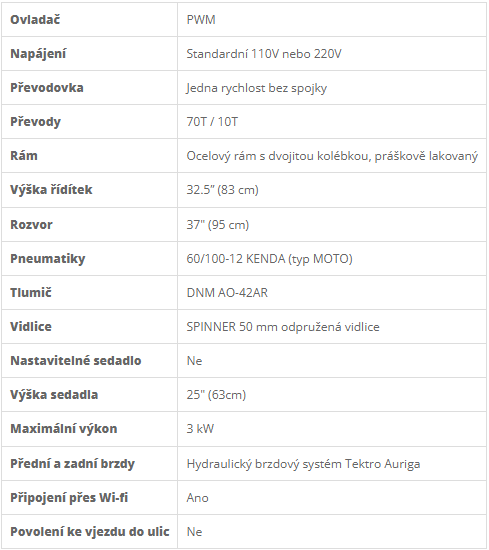Click the 3 kW Maximální výkon value
The width and height of the screenshot is (489, 550).
(200, 429)
